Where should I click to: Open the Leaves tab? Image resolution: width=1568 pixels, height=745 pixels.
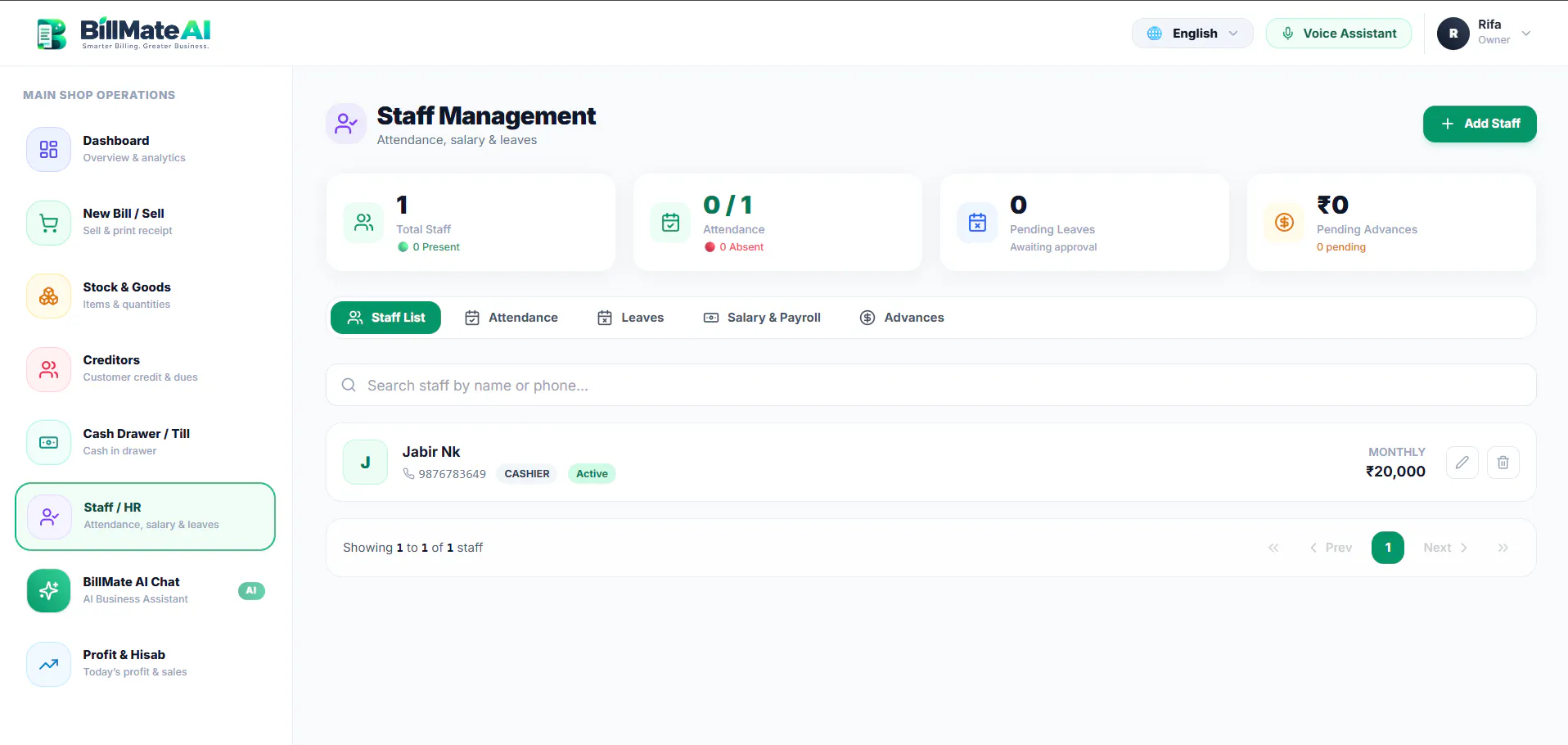coord(630,318)
